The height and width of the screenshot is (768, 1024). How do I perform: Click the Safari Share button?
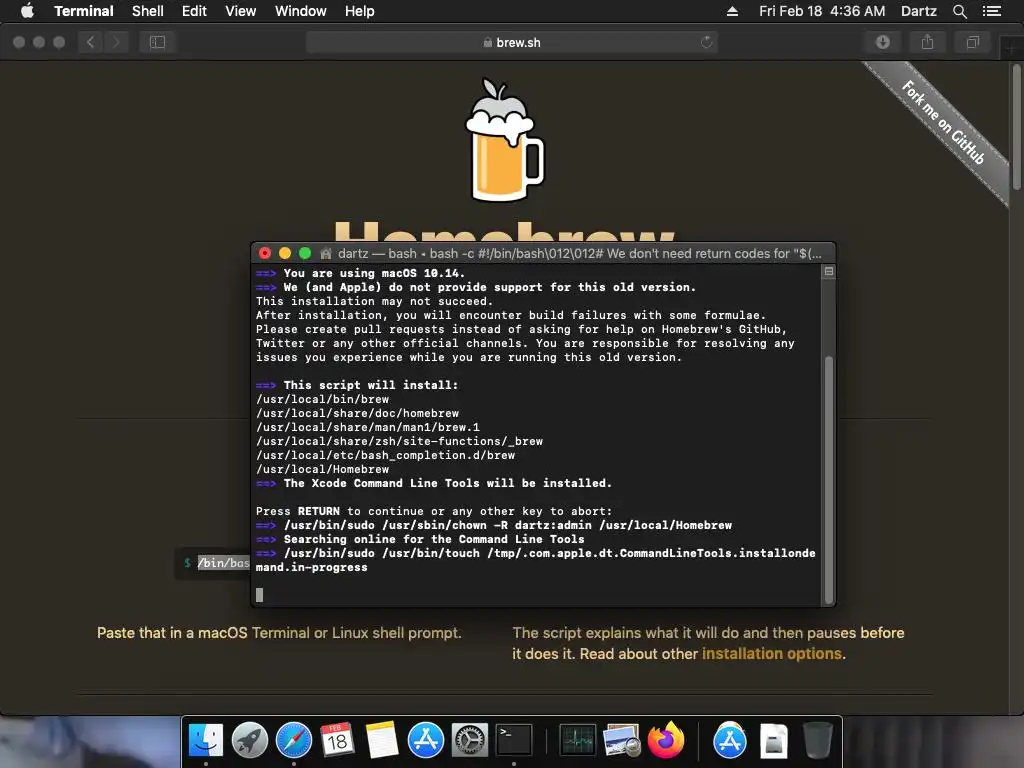(x=927, y=42)
